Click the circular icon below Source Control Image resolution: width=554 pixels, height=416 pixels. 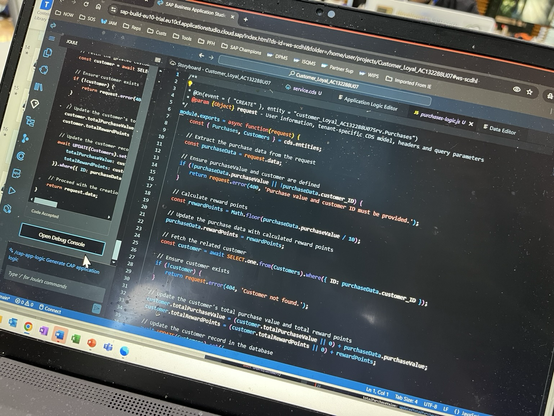[21, 156]
